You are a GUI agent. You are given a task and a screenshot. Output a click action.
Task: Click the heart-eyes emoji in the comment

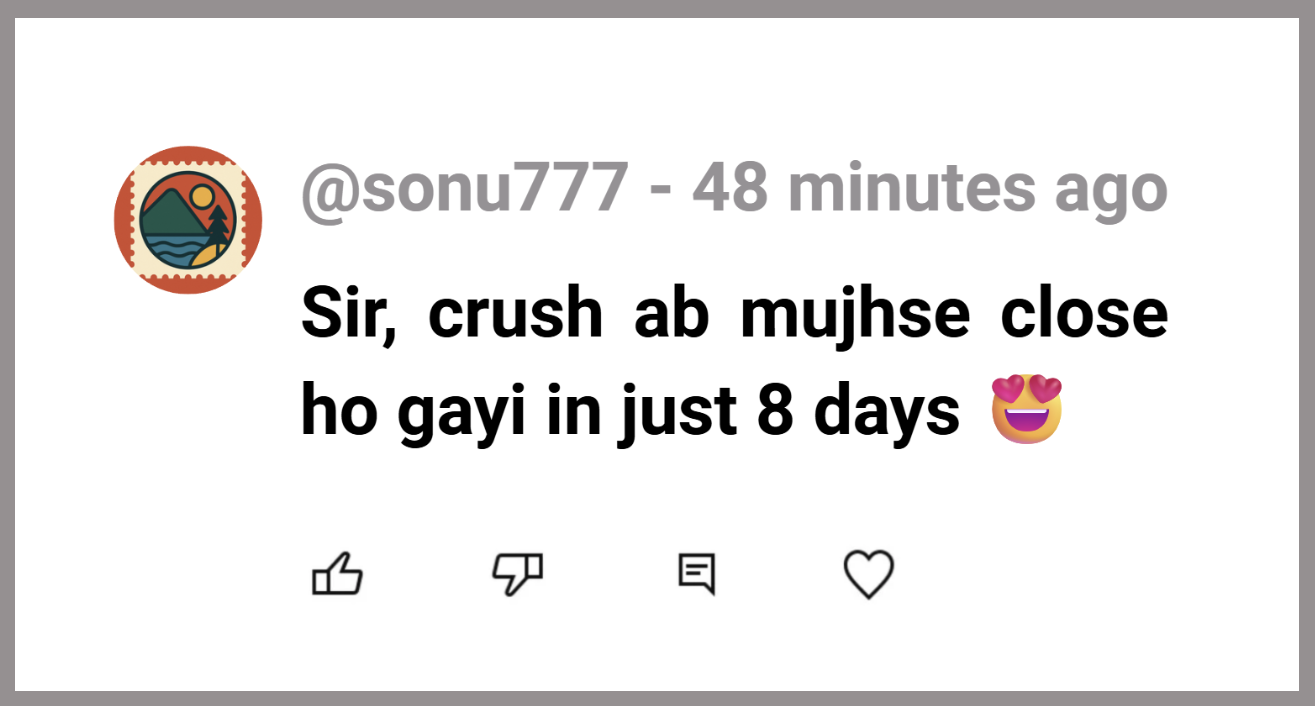coord(1025,410)
